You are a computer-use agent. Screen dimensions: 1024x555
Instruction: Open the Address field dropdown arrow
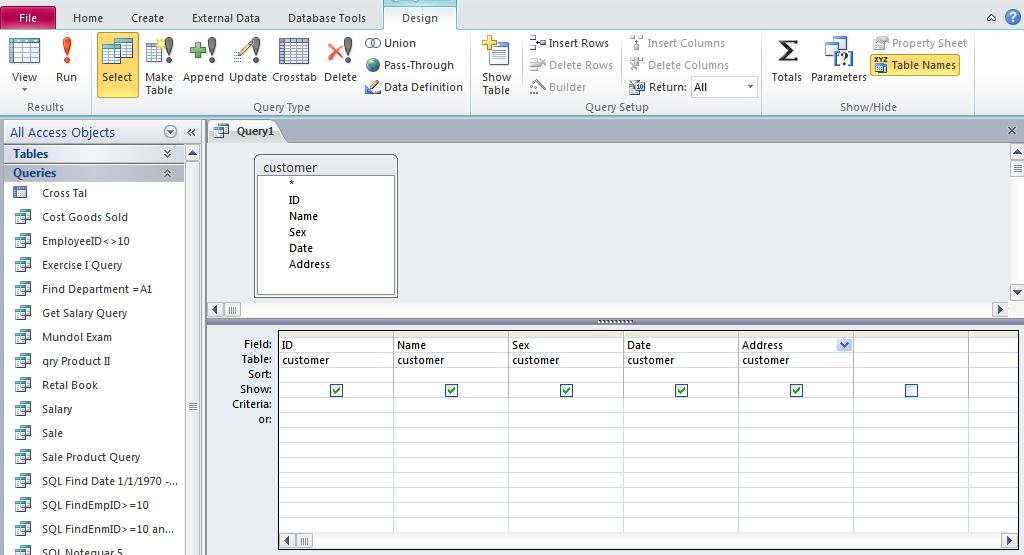tap(844, 345)
